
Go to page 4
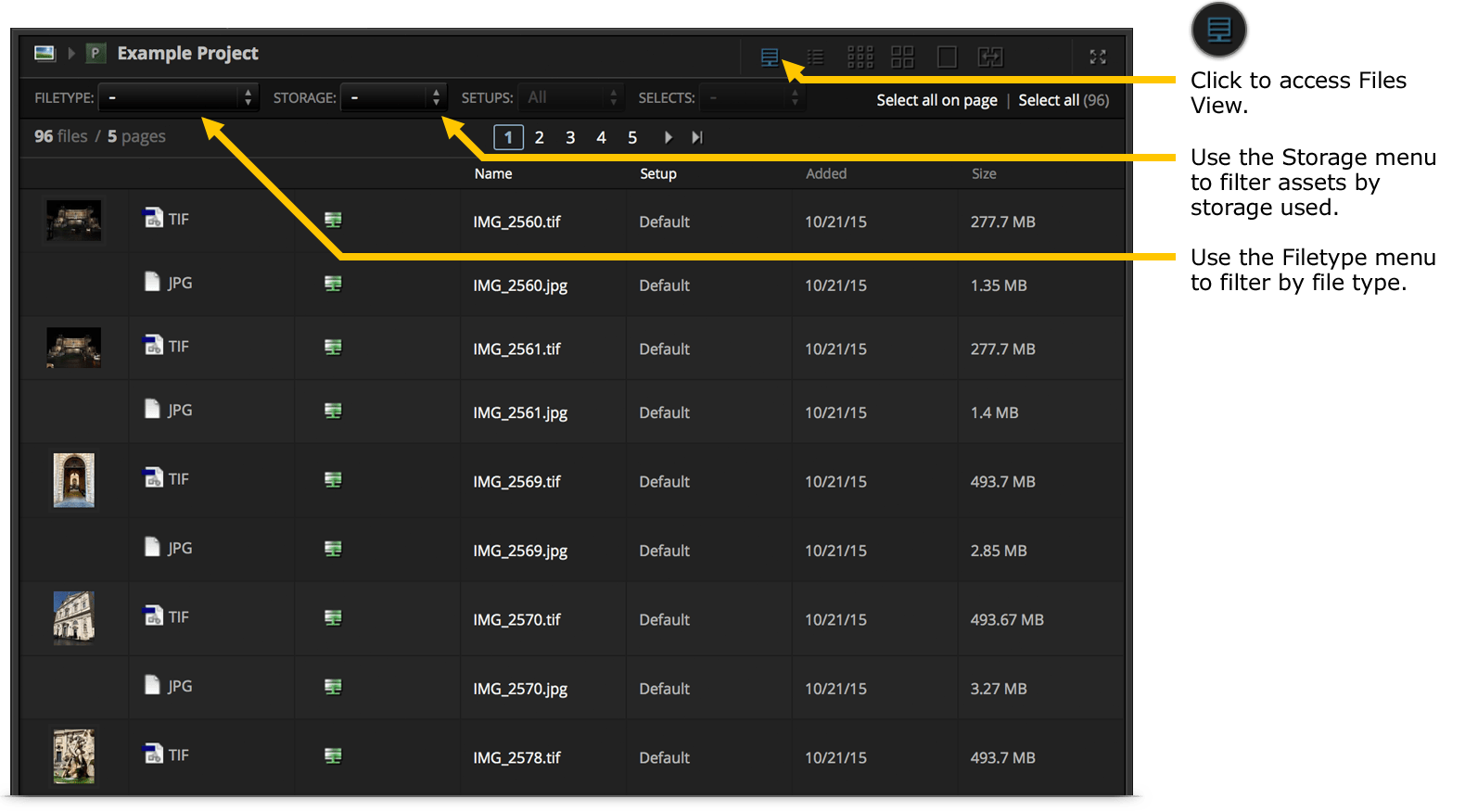(601, 137)
